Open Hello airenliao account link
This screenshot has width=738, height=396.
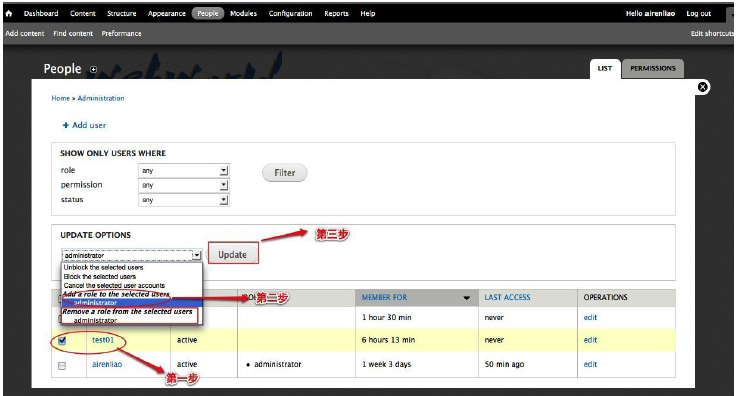click(x=650, y=14)
